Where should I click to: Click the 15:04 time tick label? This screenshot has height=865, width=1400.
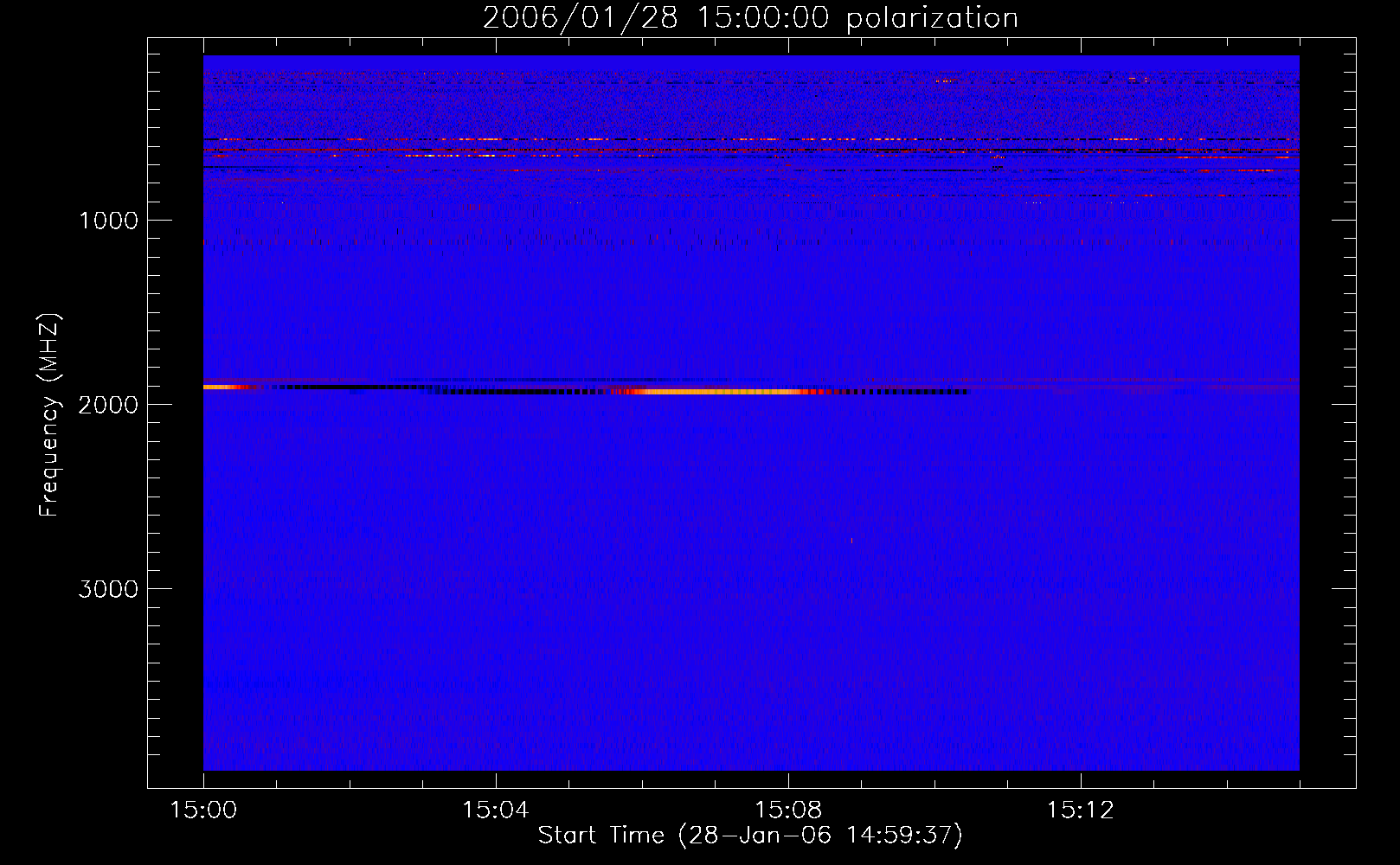496,811
